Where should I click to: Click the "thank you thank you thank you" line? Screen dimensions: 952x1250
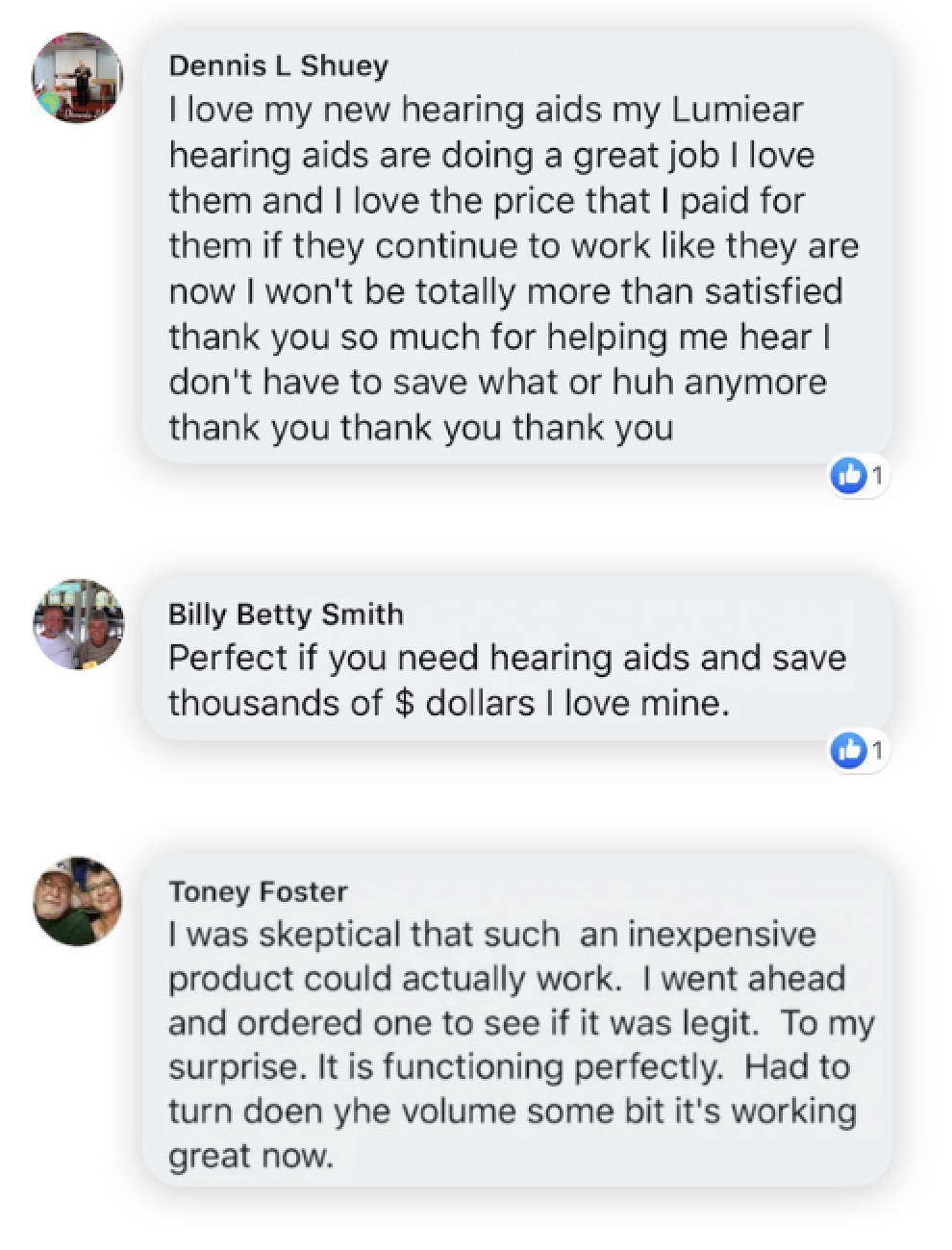(x=420, y=427)
